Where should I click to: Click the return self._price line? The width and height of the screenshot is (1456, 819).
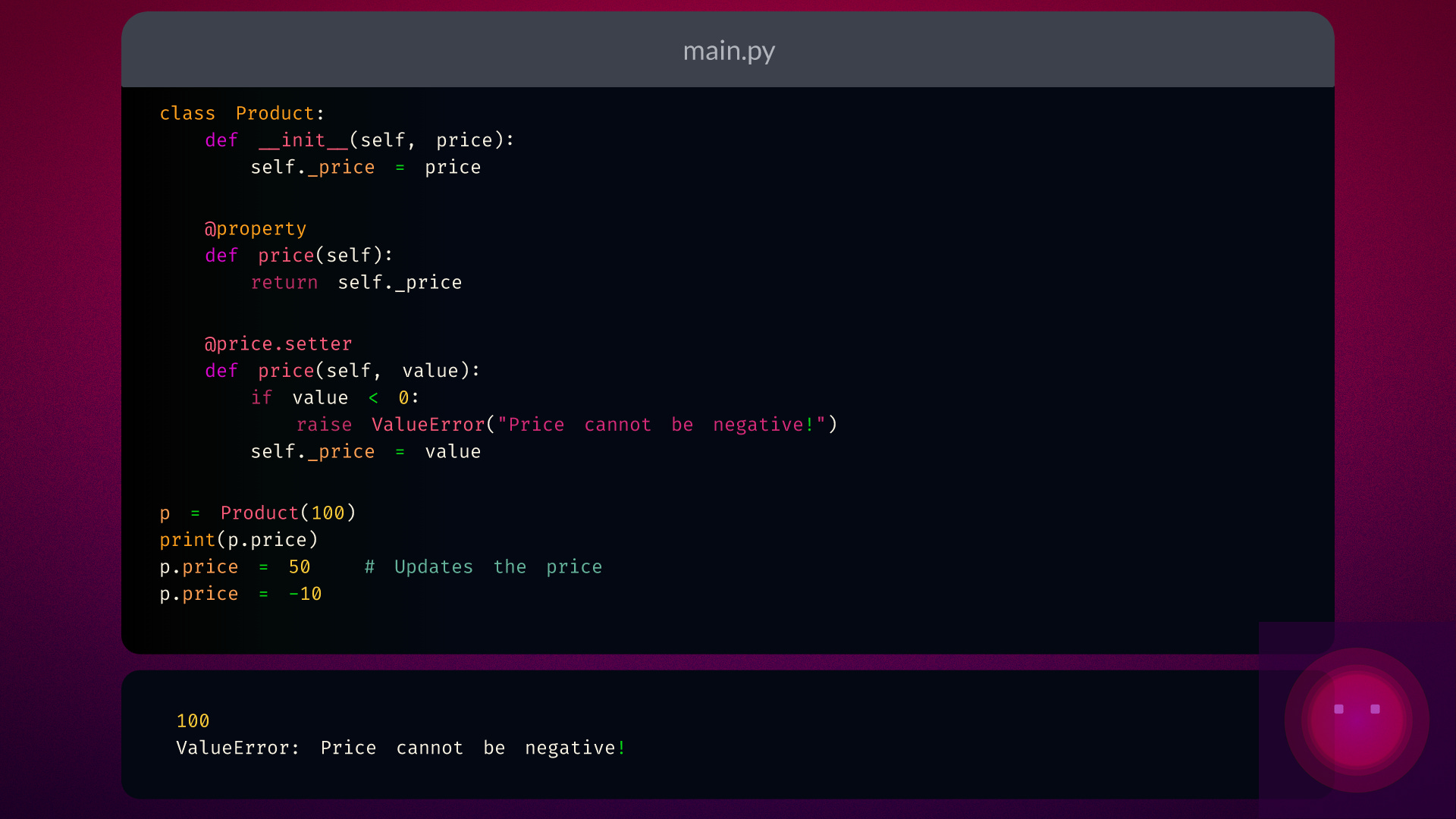tap(356, 282)
